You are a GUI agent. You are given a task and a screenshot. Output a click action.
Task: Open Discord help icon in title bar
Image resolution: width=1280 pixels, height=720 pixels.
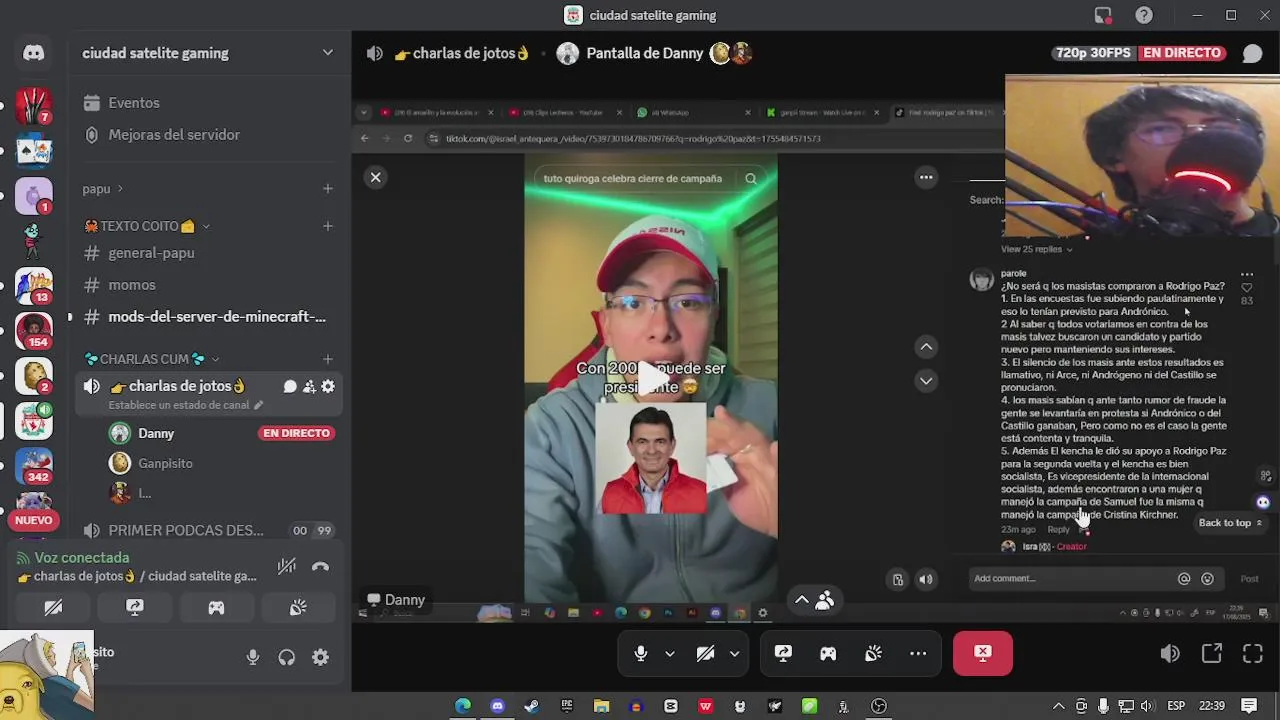(1144, 15)
